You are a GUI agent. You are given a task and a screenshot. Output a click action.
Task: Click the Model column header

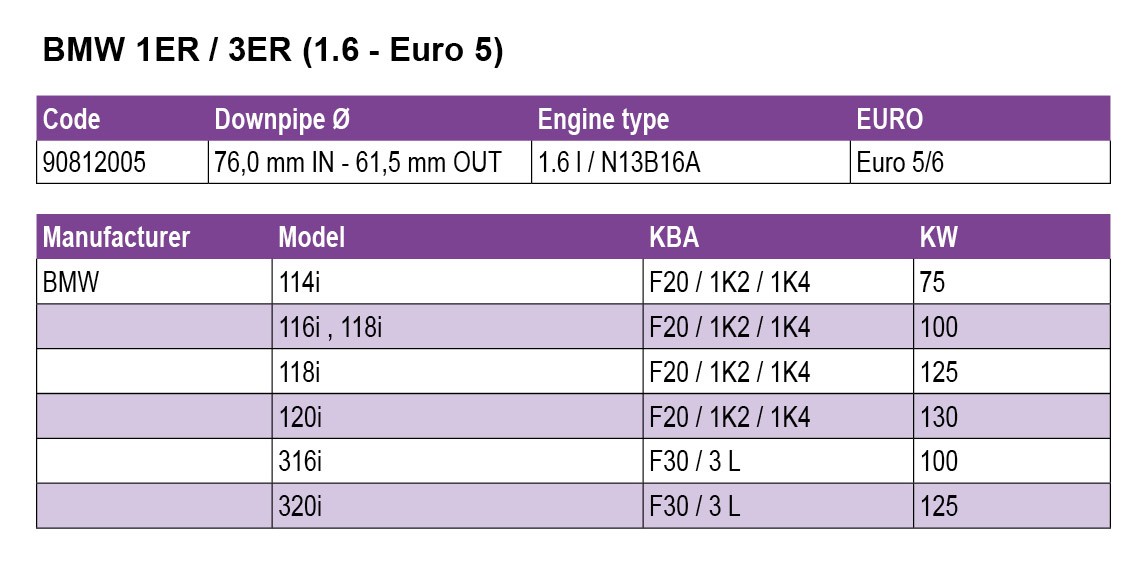coord(311,237)
